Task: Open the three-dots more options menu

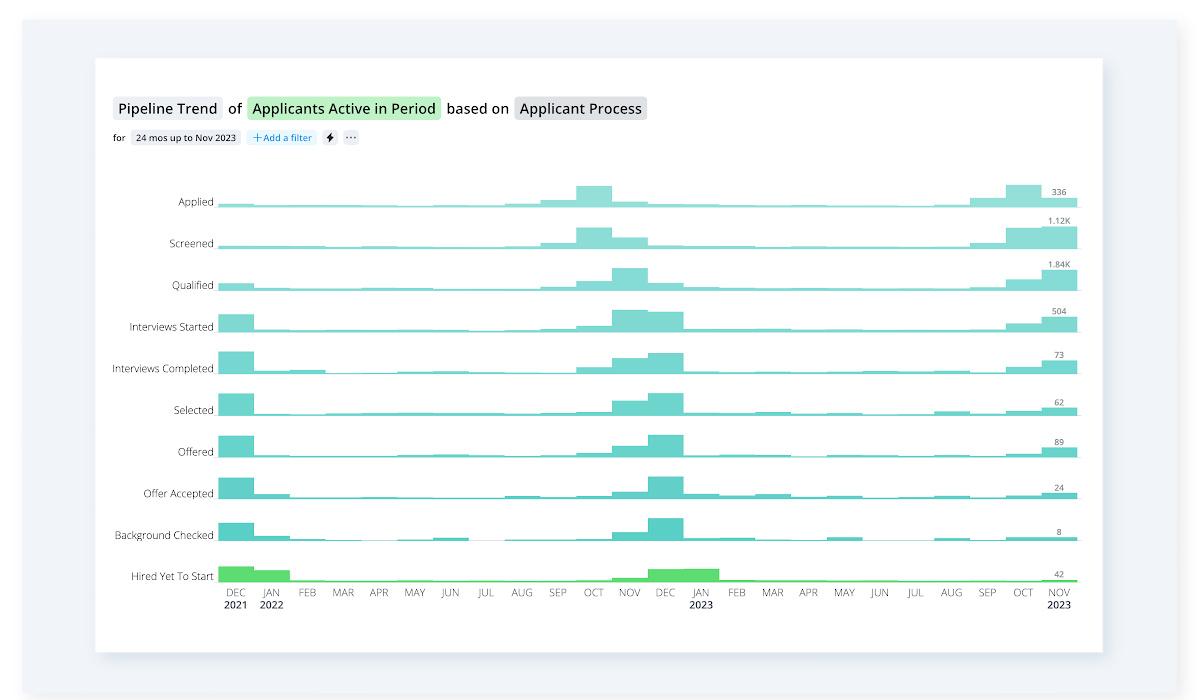Action: (x=351, y=138)
